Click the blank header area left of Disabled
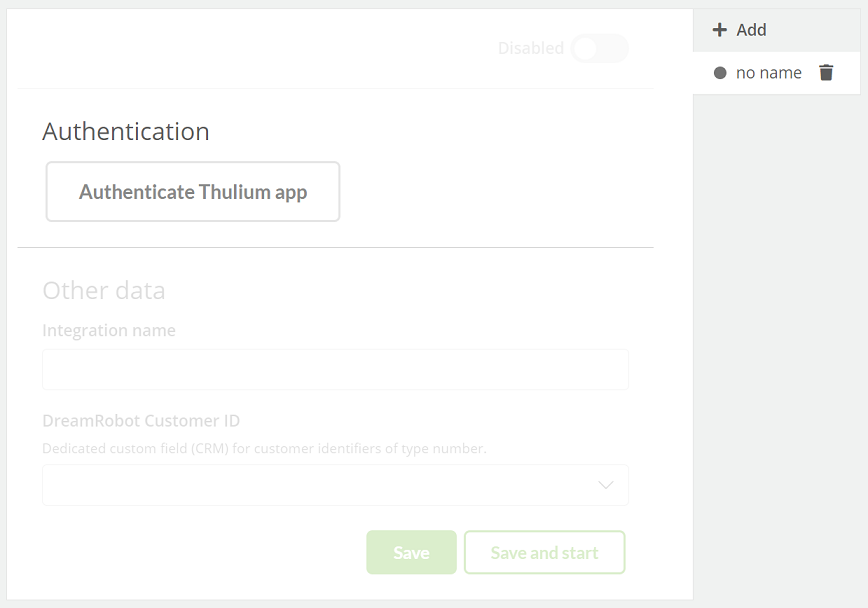 (x=255, y=49)
